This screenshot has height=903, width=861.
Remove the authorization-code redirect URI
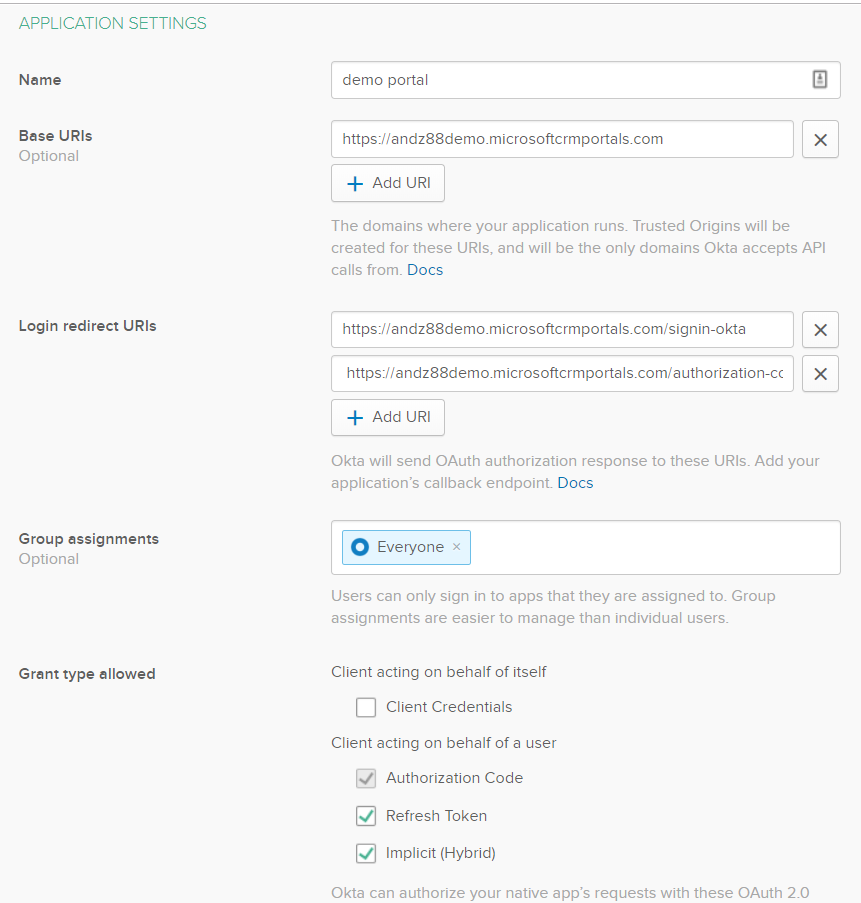(820, 374)
